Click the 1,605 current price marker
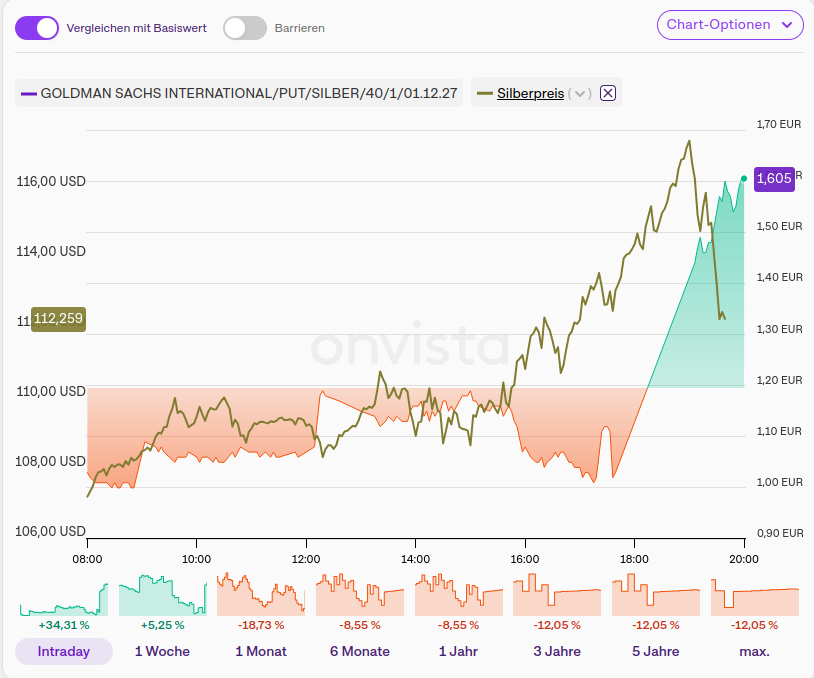This screenshot has height=678, width=814. pyautogui.click(x=774, y=178)
